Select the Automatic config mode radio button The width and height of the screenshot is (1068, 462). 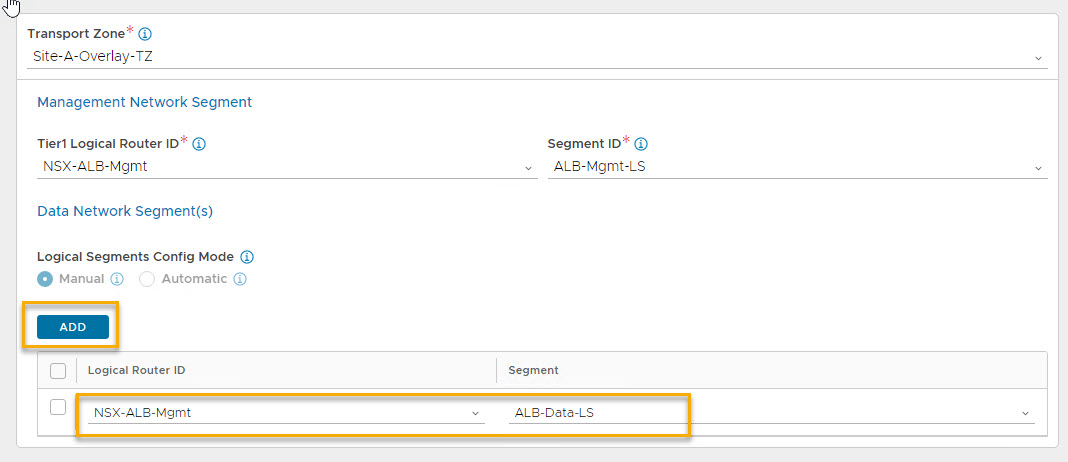147,279
